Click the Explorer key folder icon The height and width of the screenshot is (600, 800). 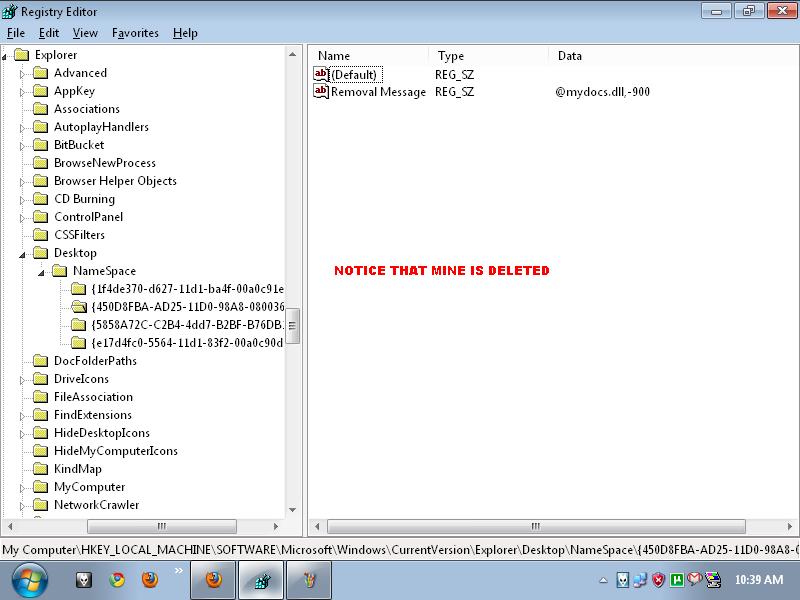point(21,55)
